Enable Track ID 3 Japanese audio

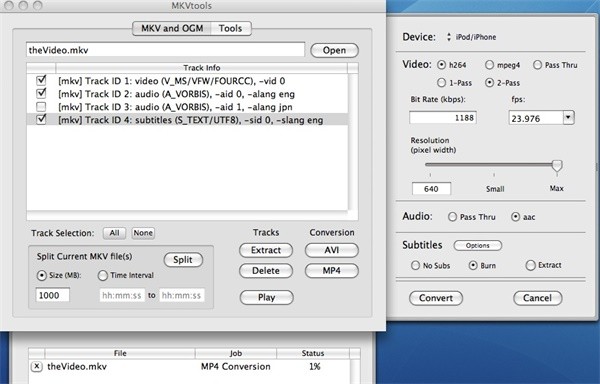point(41,107)
